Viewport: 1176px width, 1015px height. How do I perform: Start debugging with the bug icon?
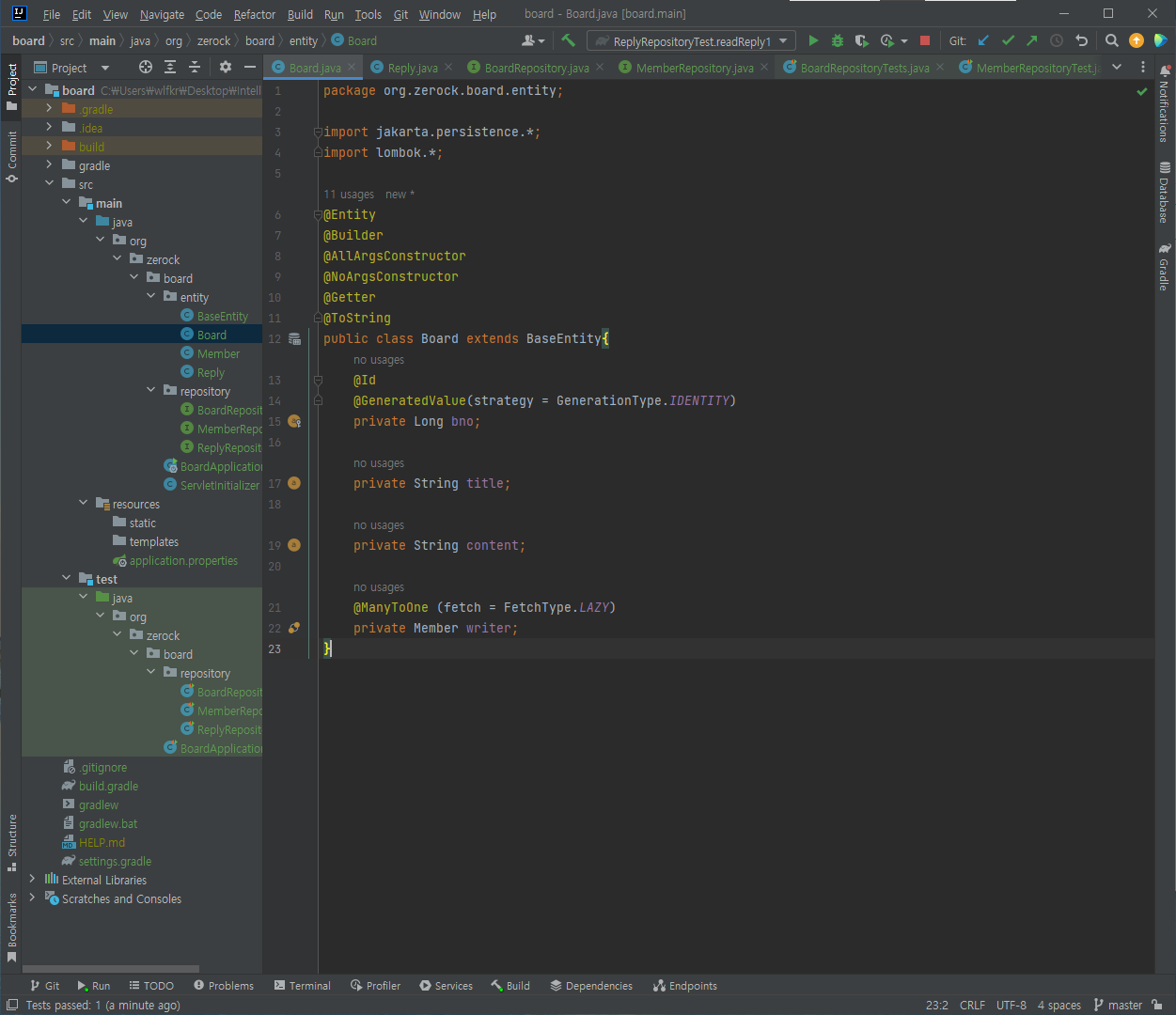(838, 40)
